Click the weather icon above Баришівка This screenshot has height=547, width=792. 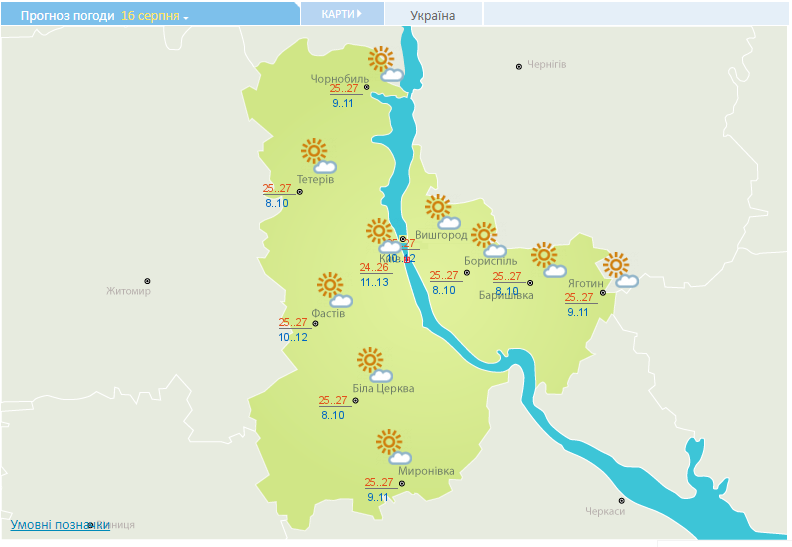549,260
